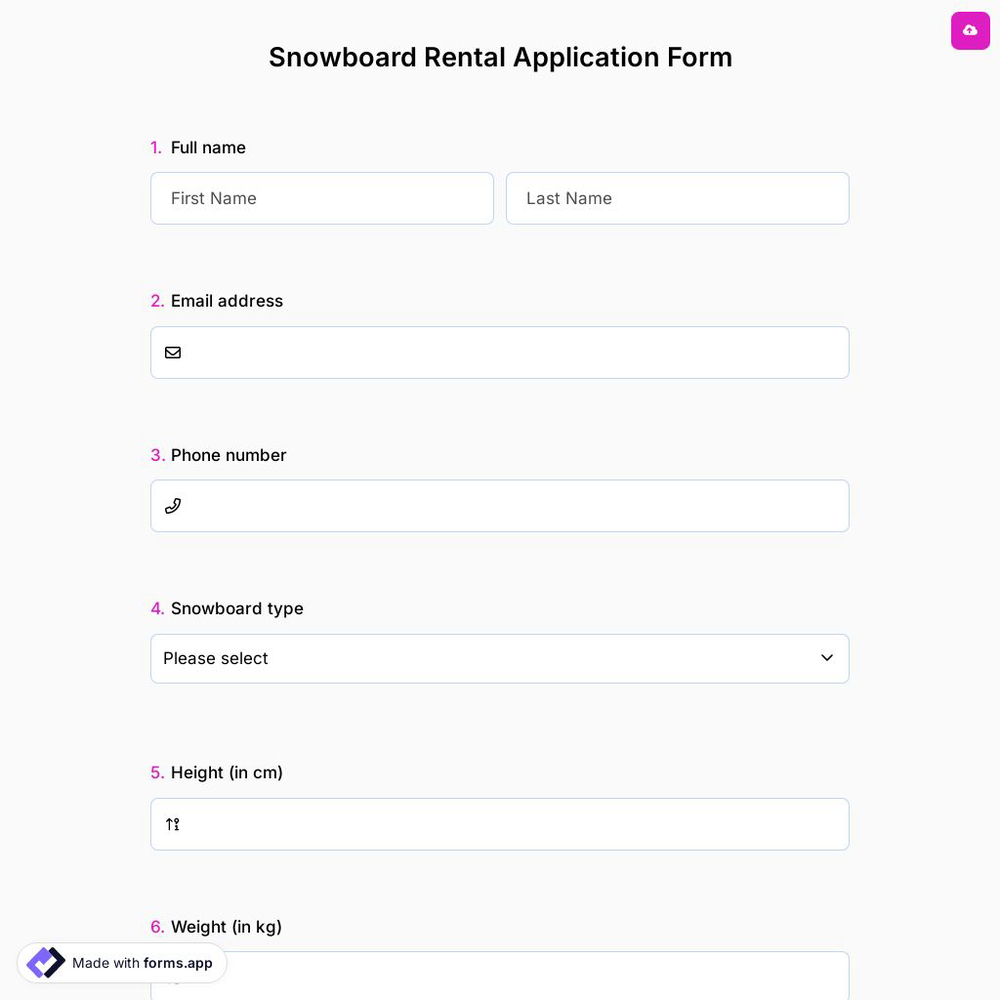Viewport: 1000px width, 1000px height.
Task: Open the Please select menu under question four
Action: 500,658
